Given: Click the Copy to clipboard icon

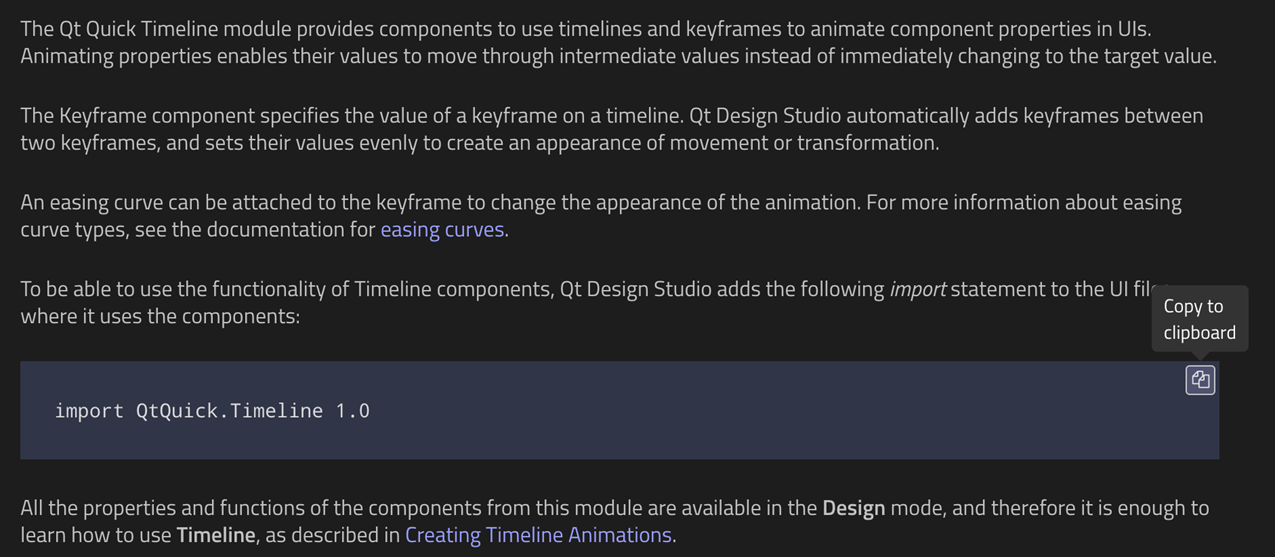Looking at the screenshot, I should [1200, 380].
